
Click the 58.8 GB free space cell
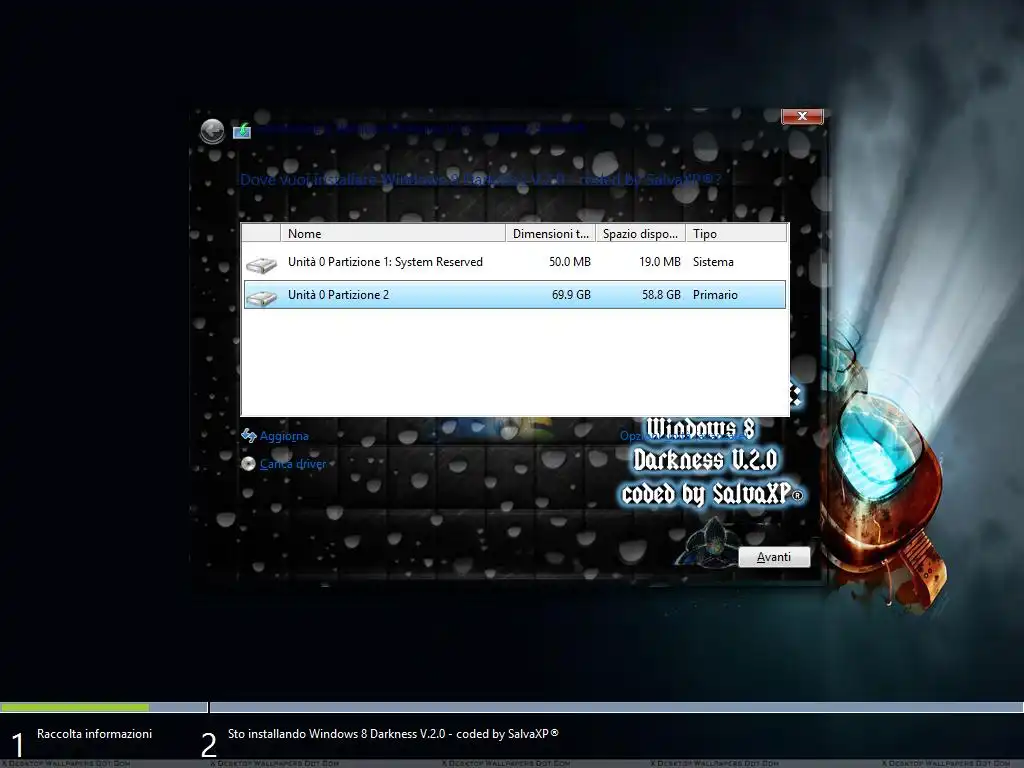[661, 295]
